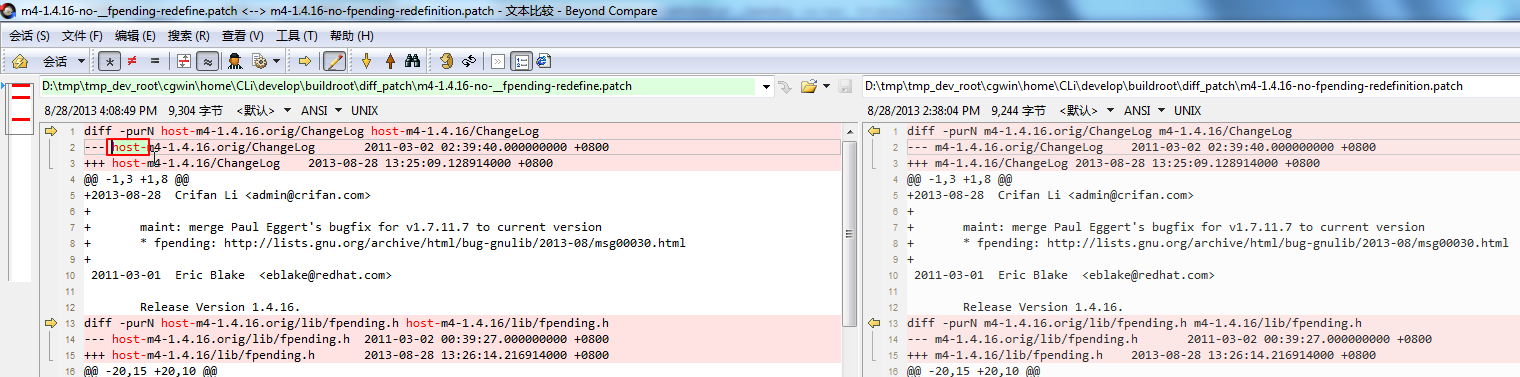Viewport: 1520px width, 377px height.
Task: Open the file format gear icon
Action: [260, 61]
